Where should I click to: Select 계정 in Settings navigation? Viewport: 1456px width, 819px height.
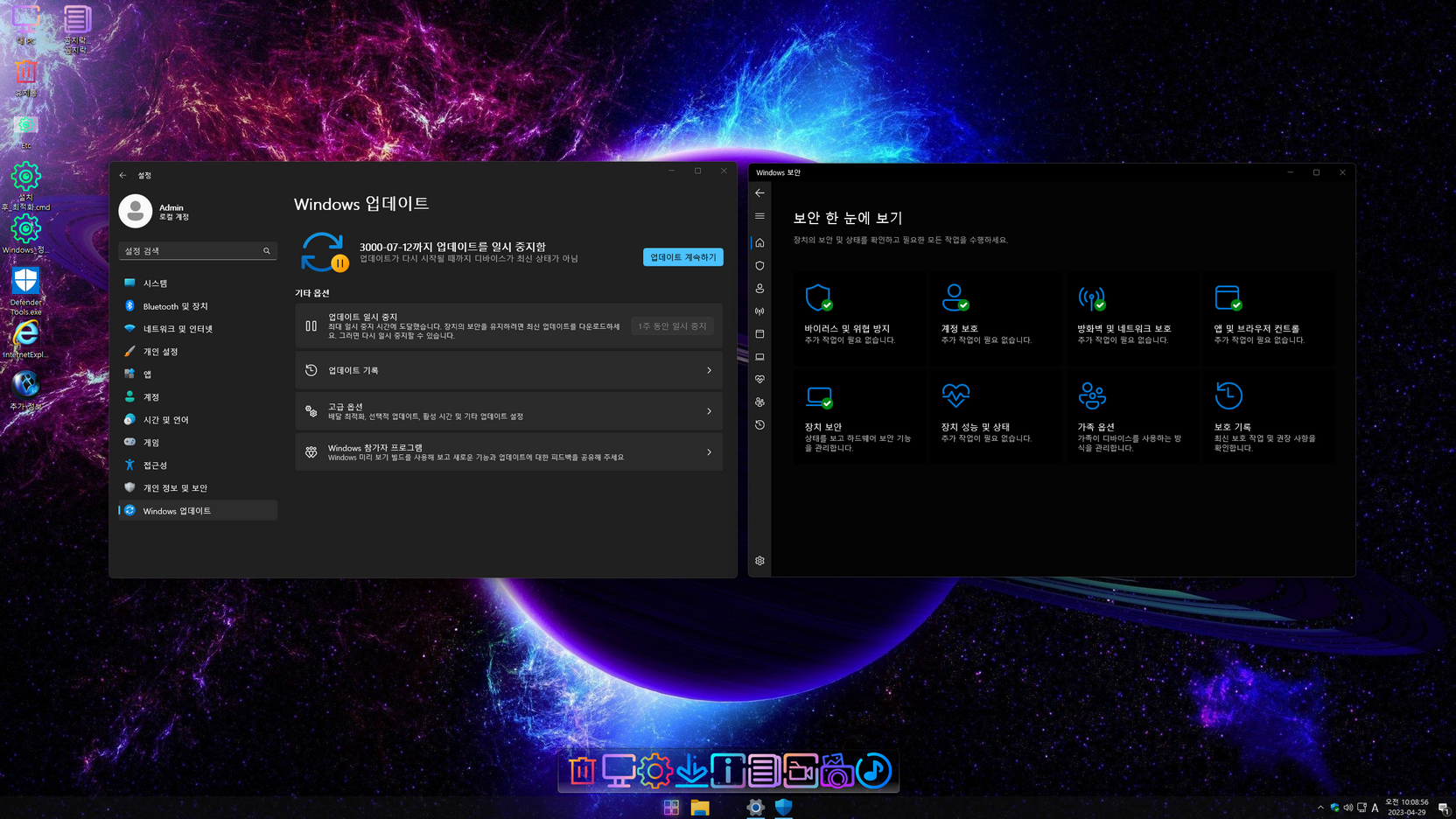[198, 397]
